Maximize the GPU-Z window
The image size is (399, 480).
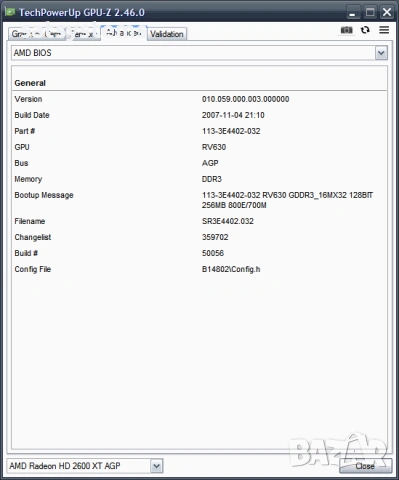click(x=370, y=13)
